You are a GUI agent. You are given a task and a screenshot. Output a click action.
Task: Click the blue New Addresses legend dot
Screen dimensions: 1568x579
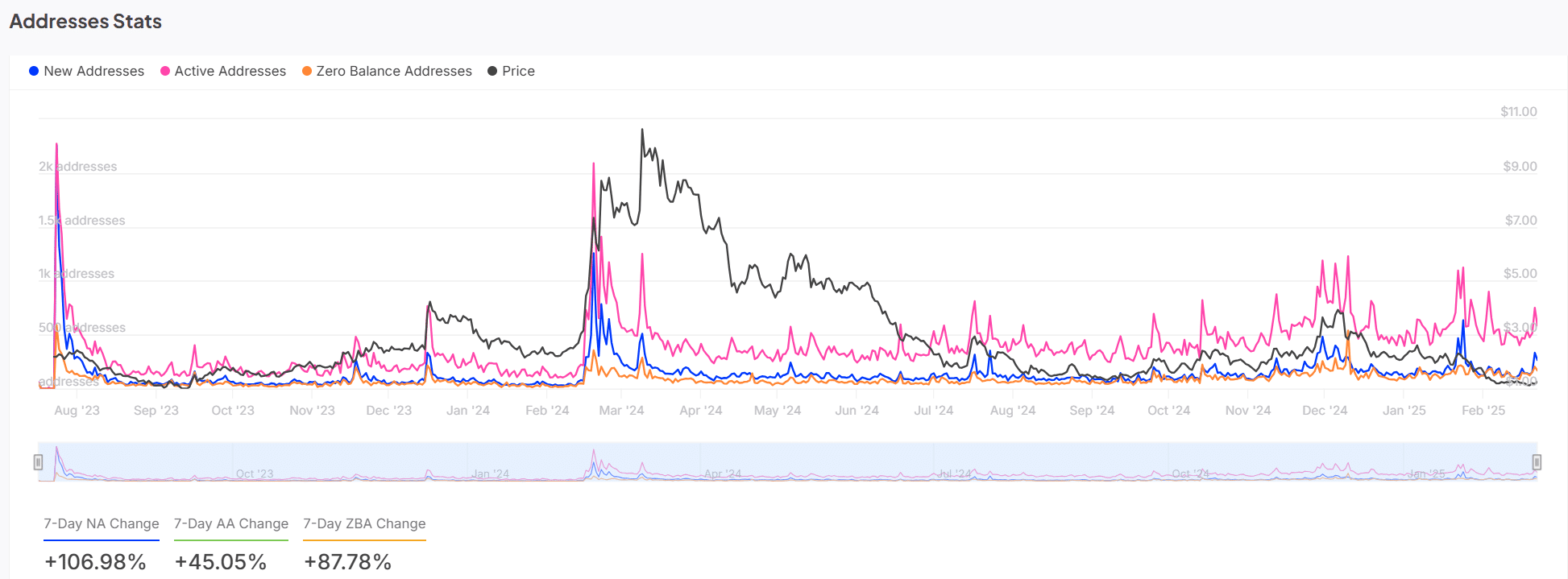click(x=34, y=71)
